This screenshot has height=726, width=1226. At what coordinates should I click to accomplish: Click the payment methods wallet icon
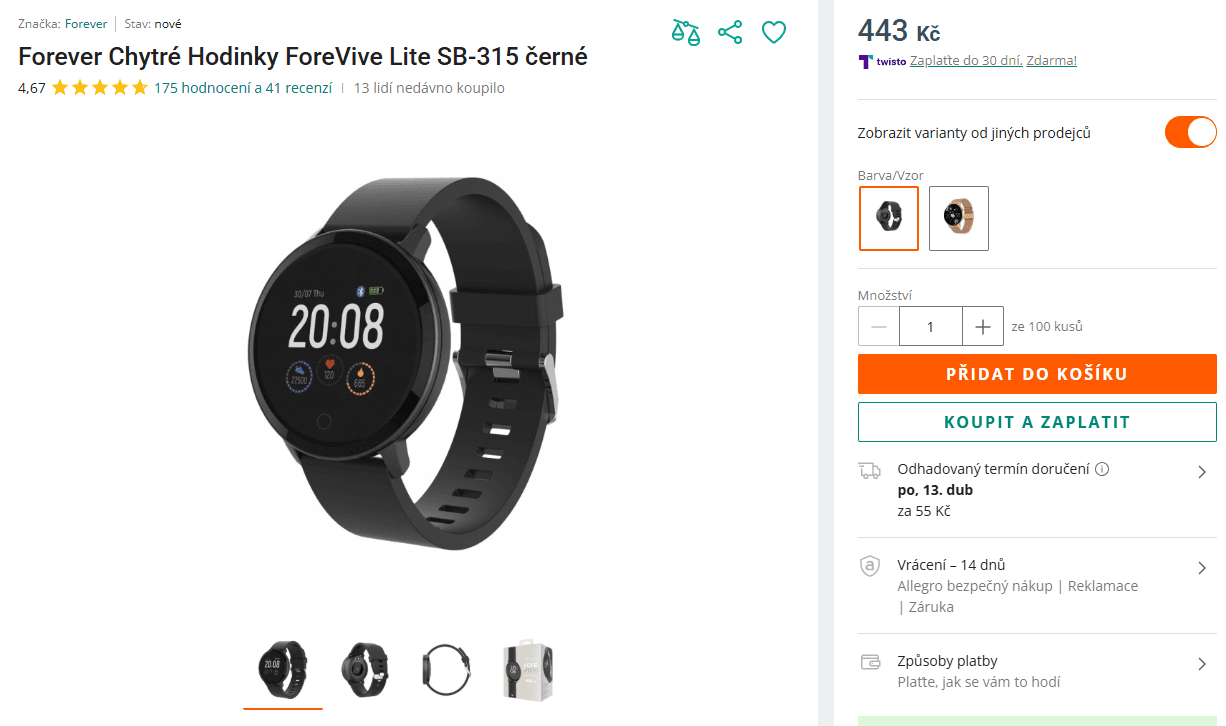pos(870,662)
